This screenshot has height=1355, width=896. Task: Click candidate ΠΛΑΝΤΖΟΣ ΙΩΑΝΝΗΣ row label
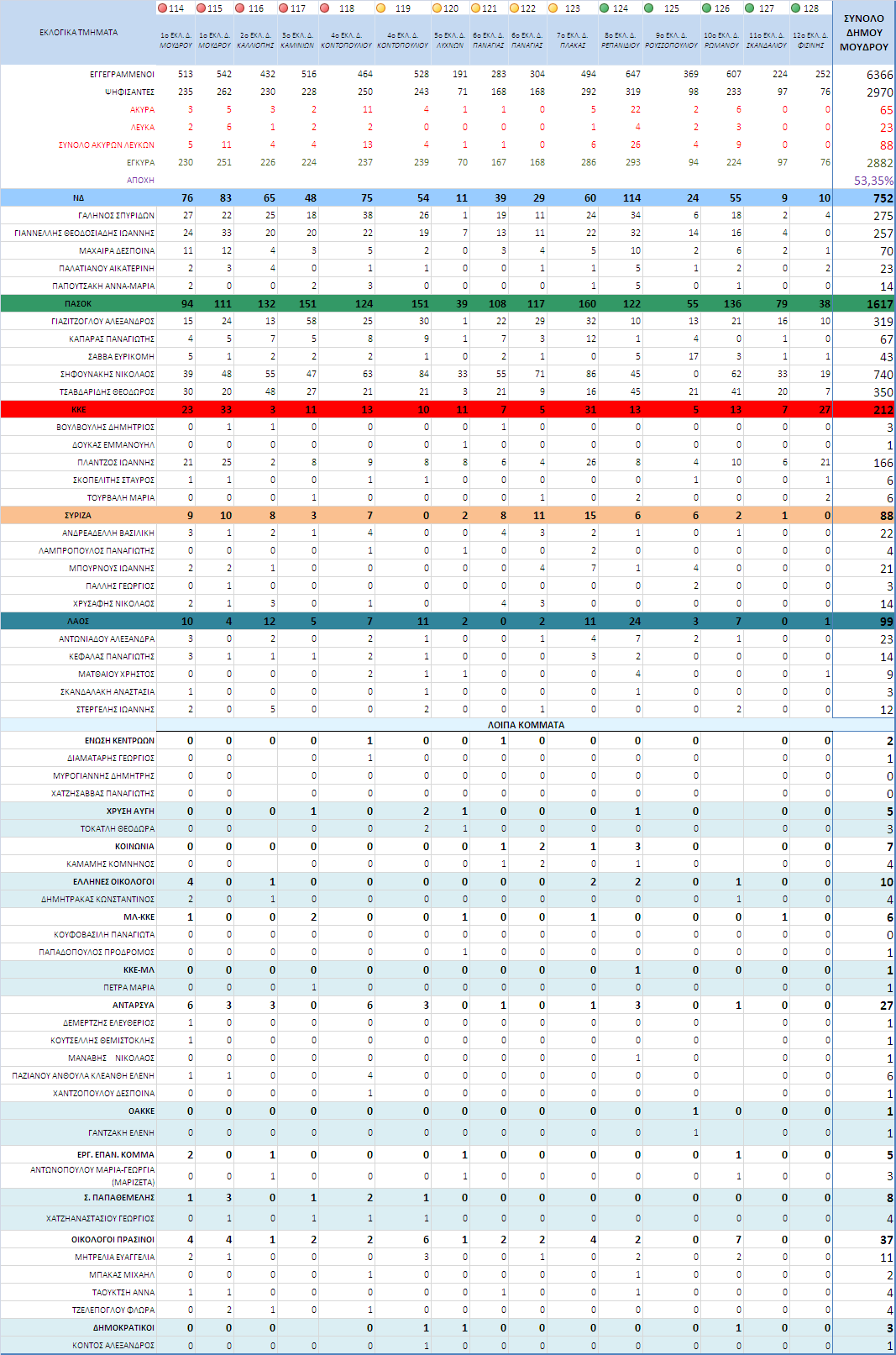coord(116,462)
